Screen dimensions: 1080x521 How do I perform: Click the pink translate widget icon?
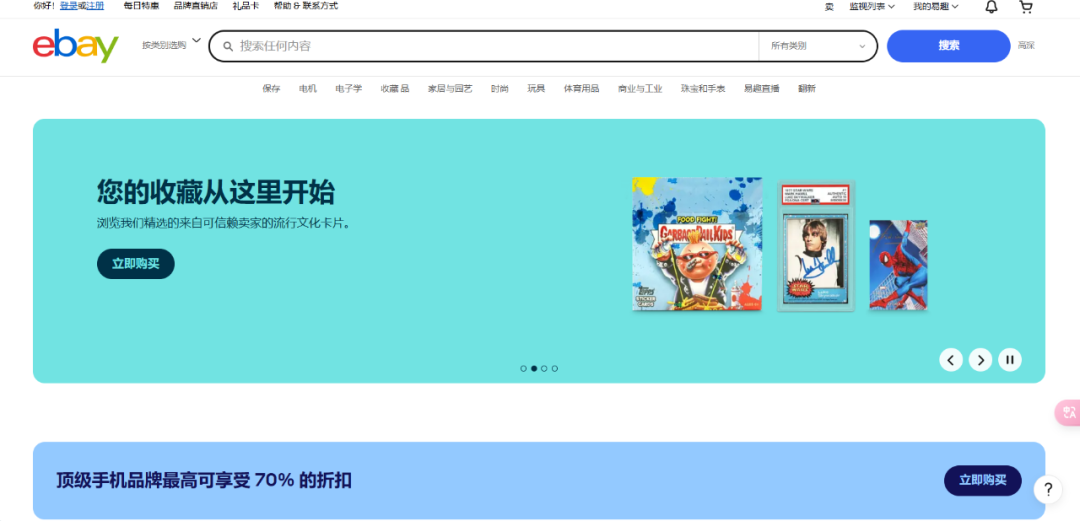pyautogui.click(x=1068, y=412)
